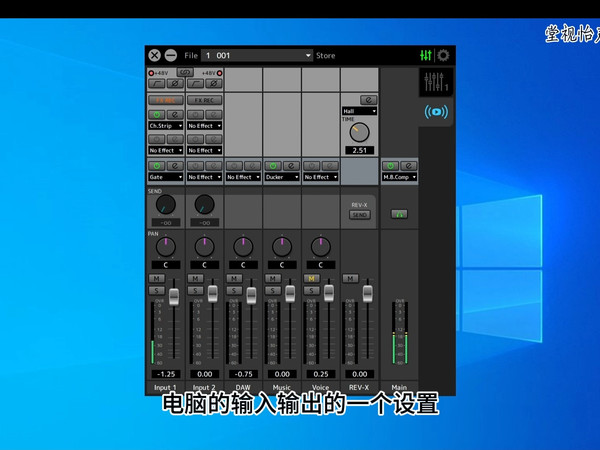Click the headphone monitor button on Main

pyautogui.click(x=399, y=214)
